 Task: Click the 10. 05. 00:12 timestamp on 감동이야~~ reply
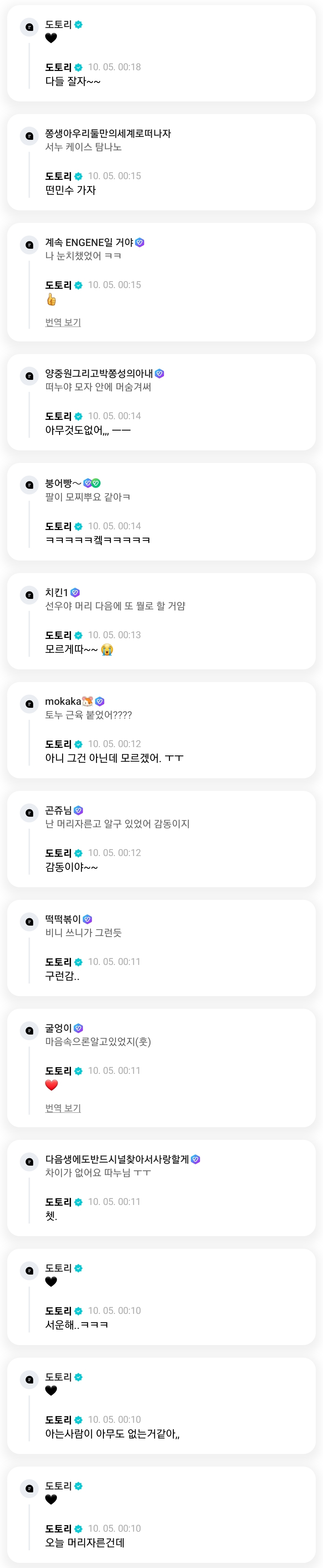tap(114, 853)
